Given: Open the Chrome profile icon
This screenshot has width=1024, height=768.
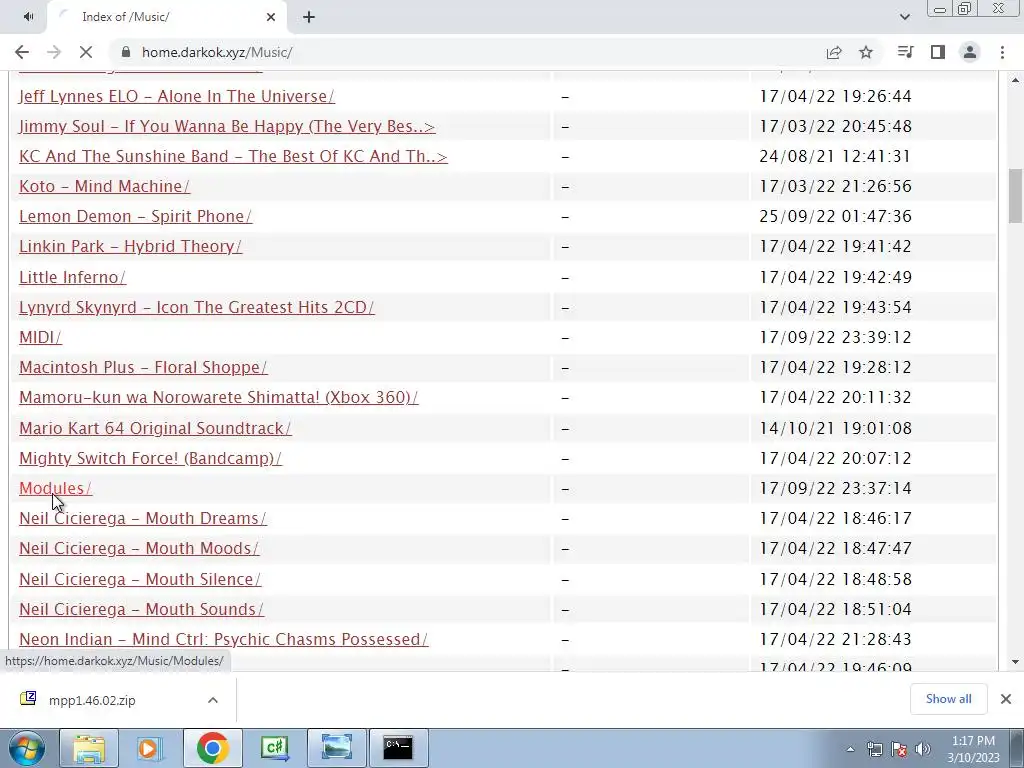Looking at the screenshot, I should pos(970,52).
